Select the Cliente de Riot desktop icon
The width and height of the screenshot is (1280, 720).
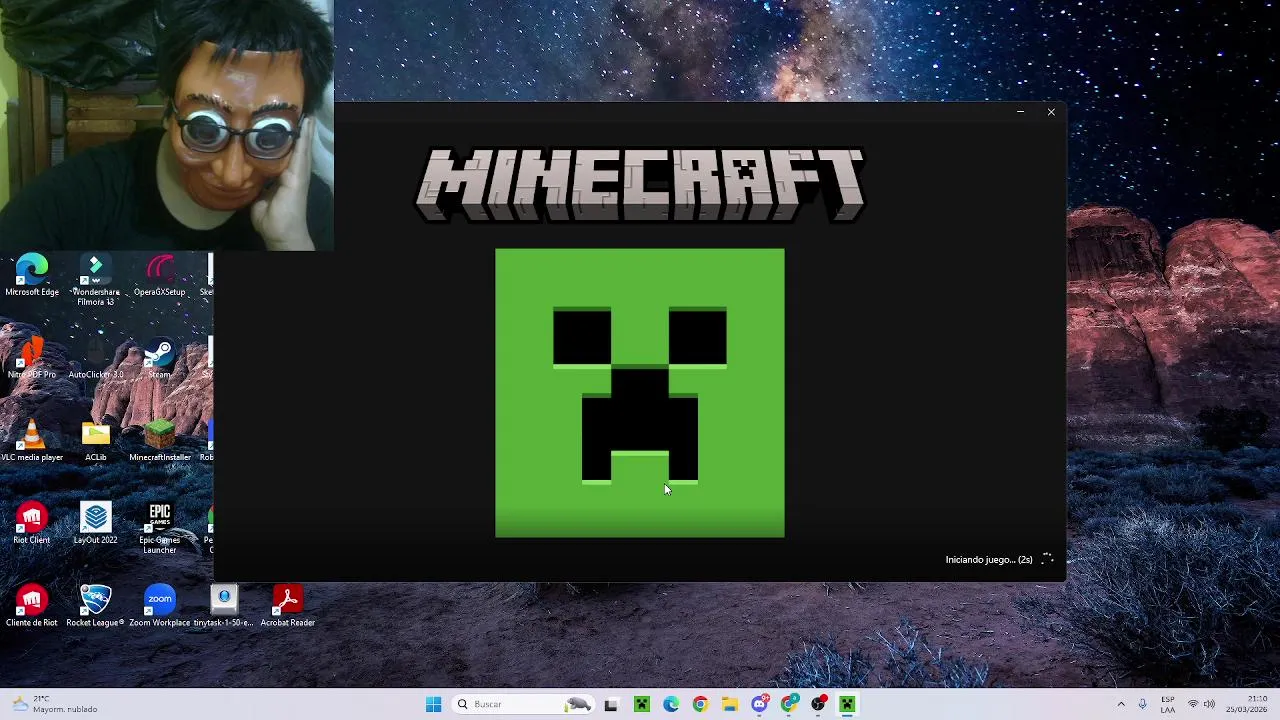click(32, 606)
